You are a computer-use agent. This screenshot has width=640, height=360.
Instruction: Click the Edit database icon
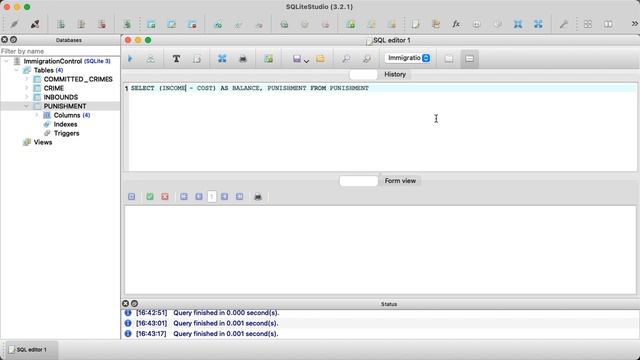pos(81,24)
